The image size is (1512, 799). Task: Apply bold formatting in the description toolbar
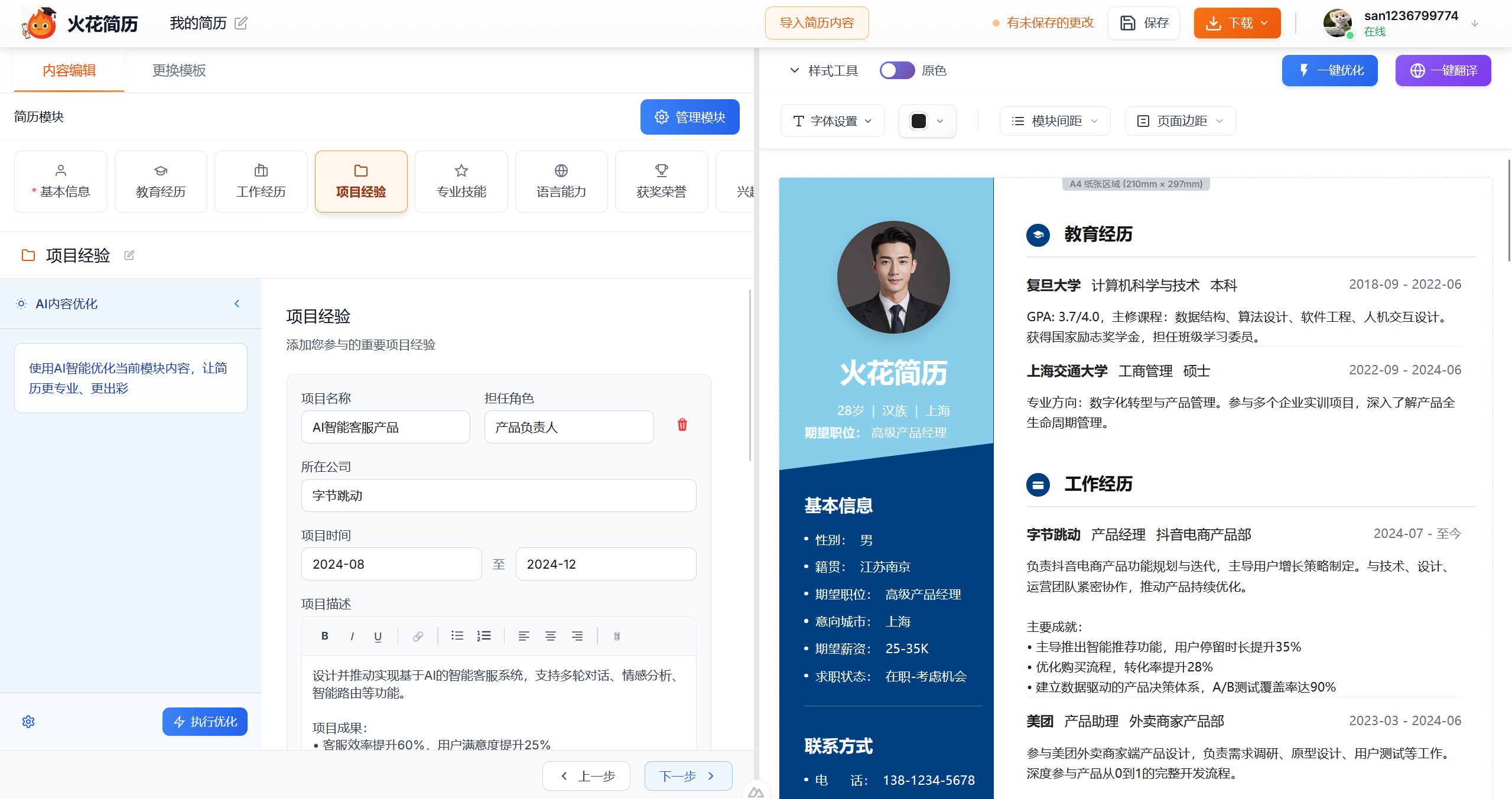point(324,636)
